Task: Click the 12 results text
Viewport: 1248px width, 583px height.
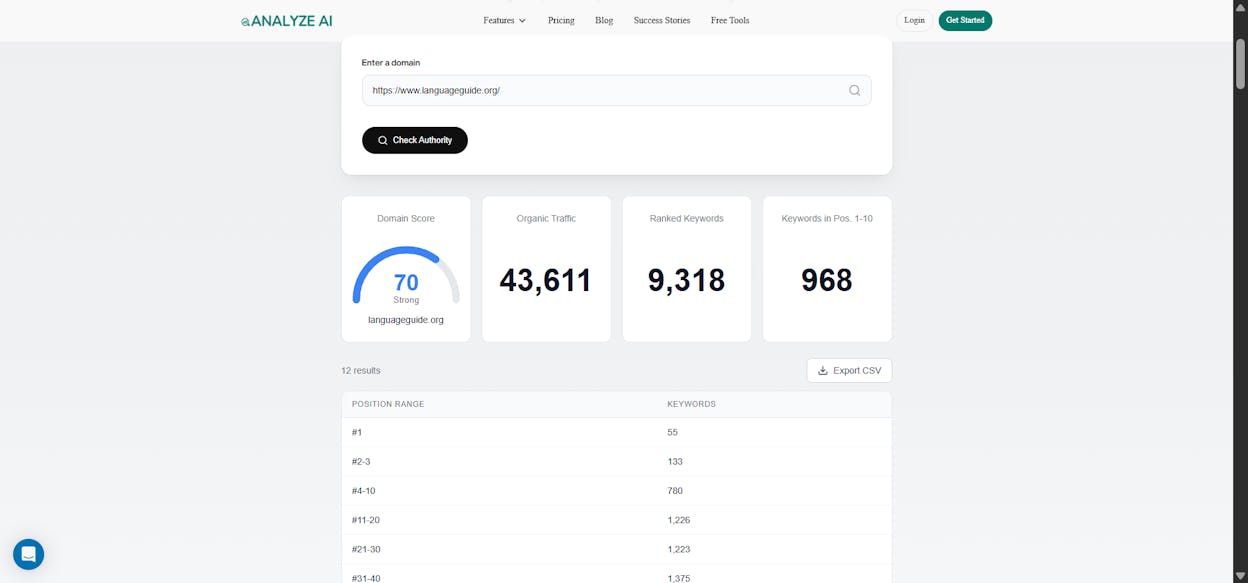Action: [x=361, y=370]
